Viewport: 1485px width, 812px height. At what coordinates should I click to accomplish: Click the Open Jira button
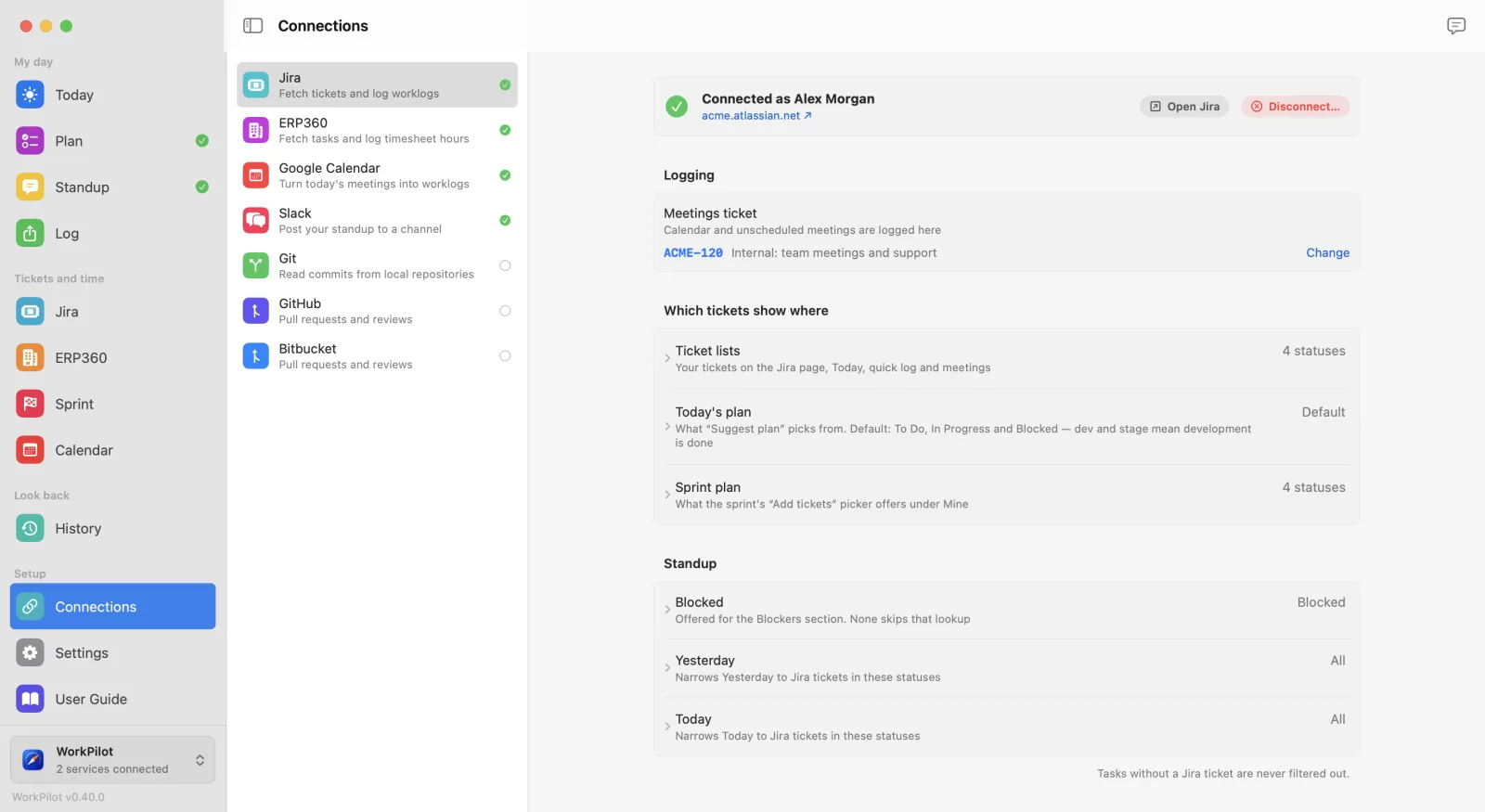1184,107
